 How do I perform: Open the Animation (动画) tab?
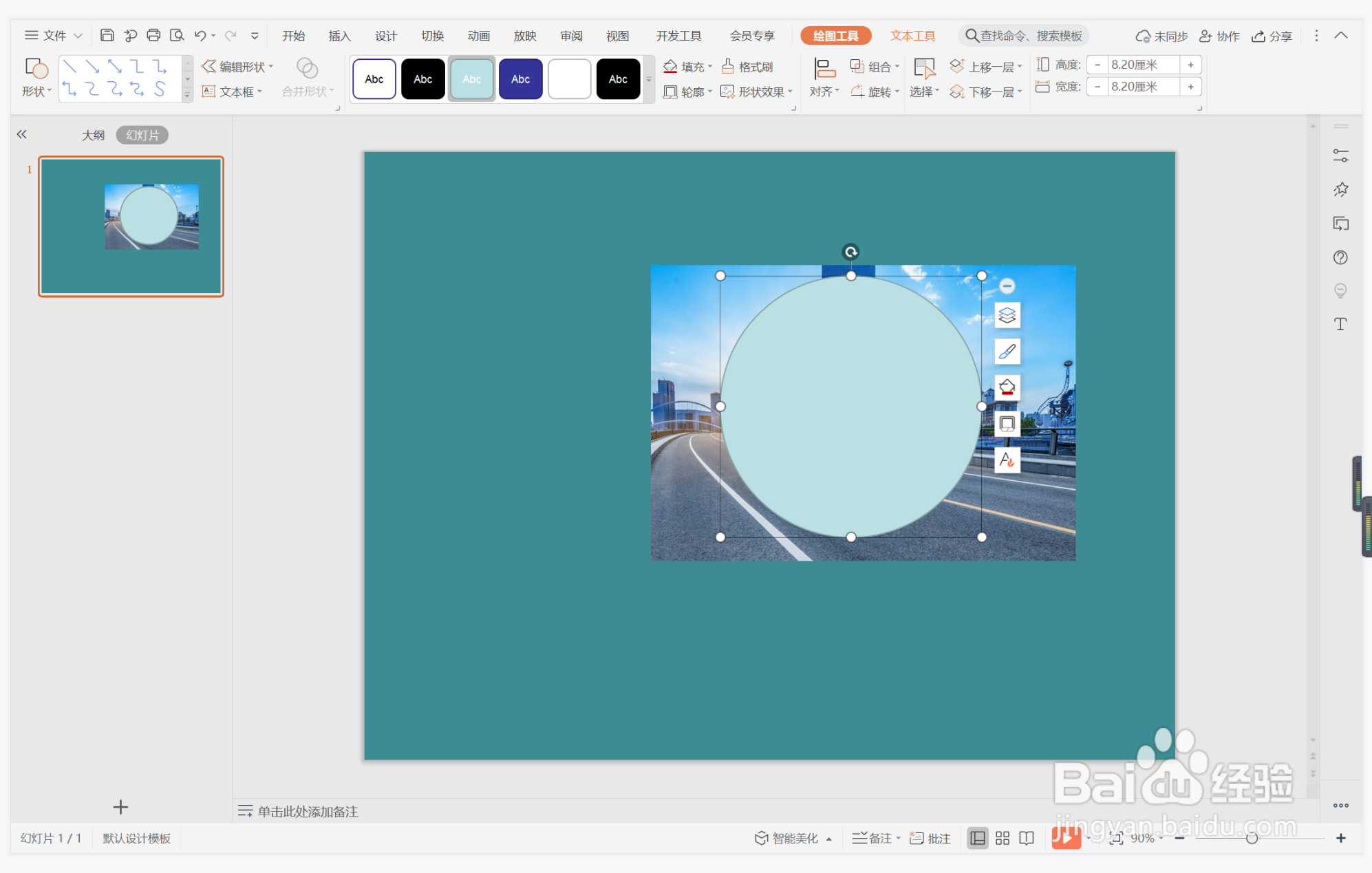click(x=478, y=36)
